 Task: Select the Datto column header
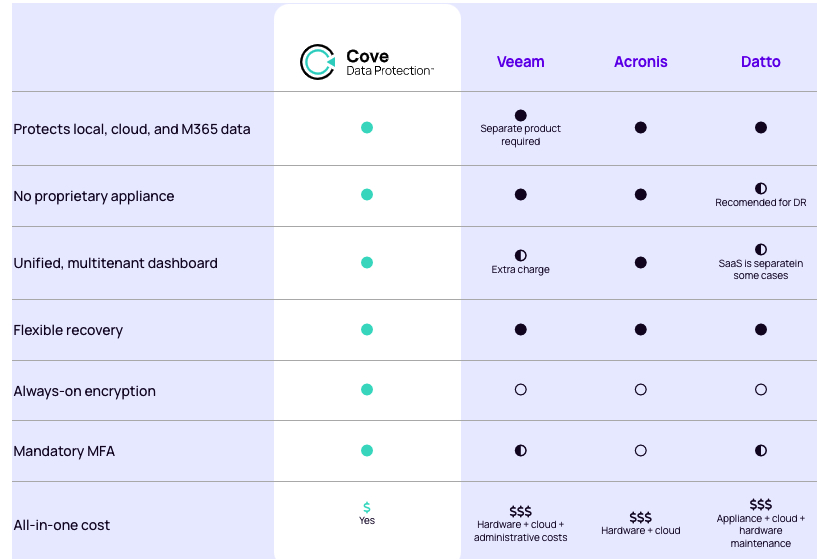761,61
